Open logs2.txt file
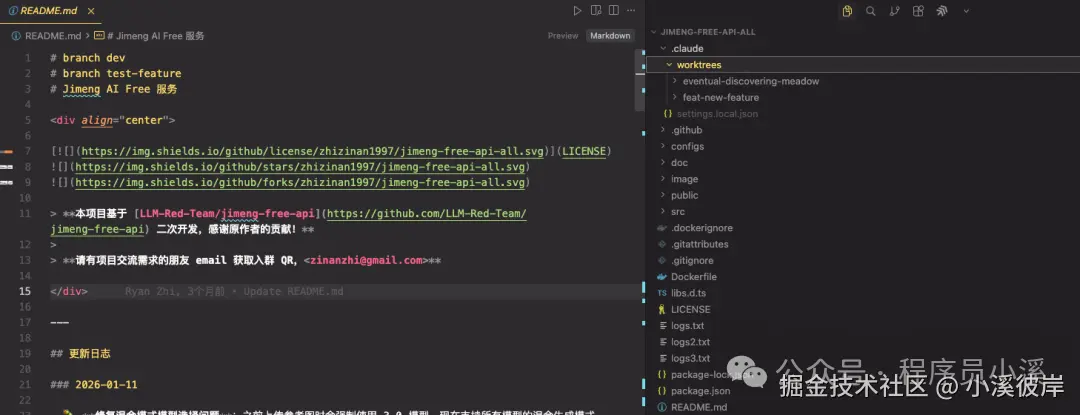The height and width of the screenshot is (415, 1080). pyautogui.click(x=690, y=342)
